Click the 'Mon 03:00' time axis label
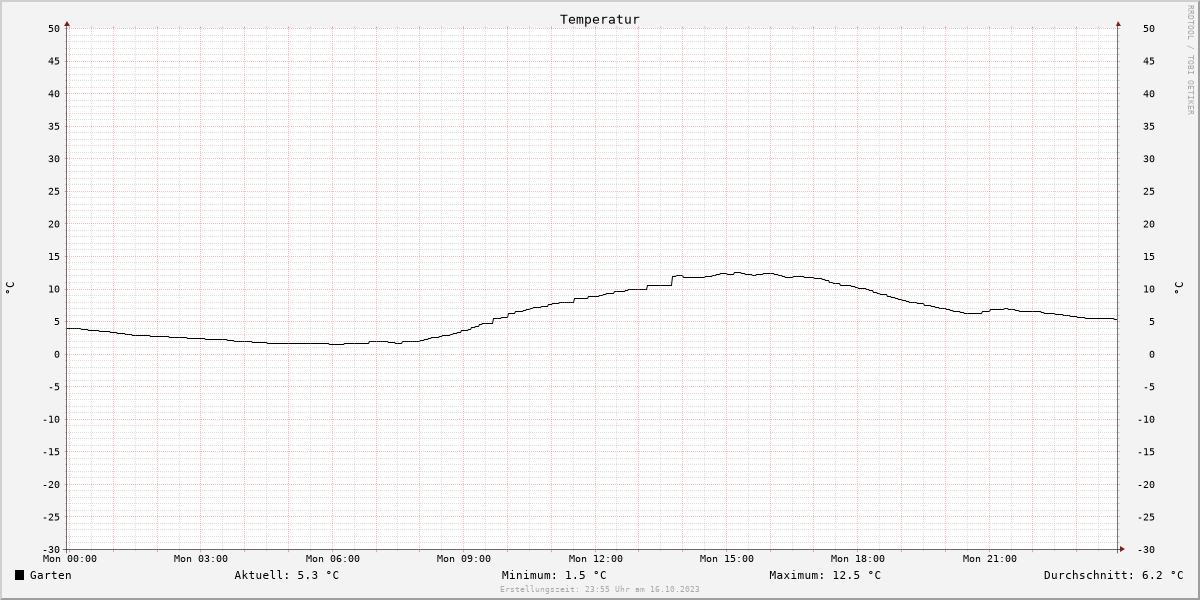The image size is (1200, 600). pyautogui.click(x=201, y=559)
